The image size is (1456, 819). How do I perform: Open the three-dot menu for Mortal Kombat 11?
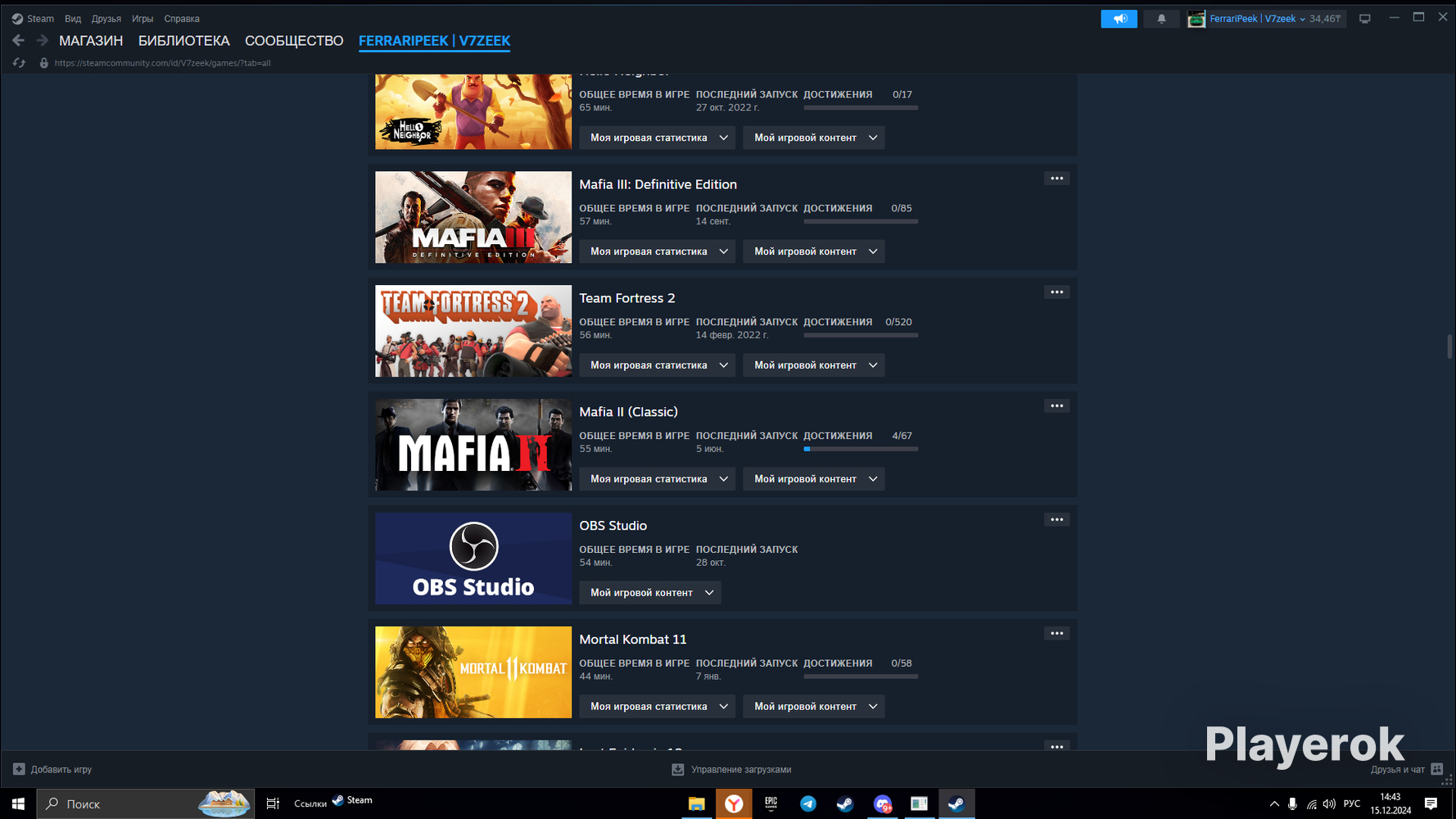click(x=1057, y=634)
